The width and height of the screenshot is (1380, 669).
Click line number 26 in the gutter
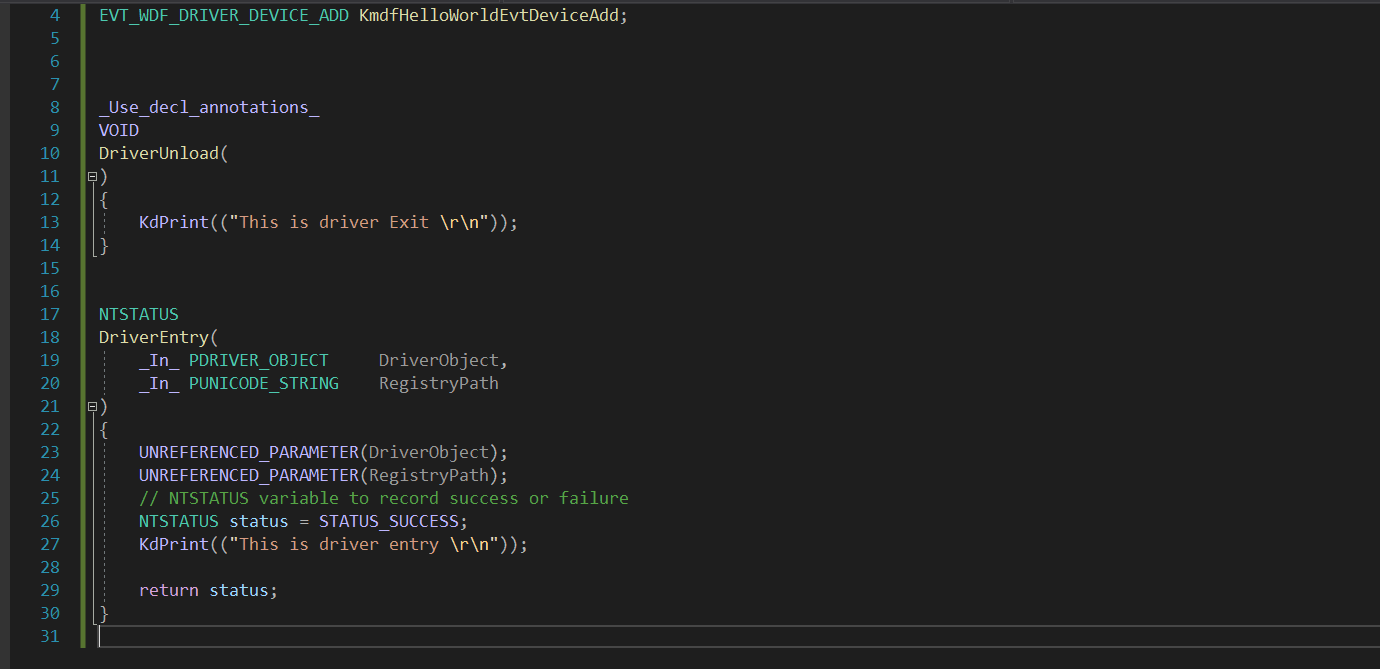[x=50, y=522]
